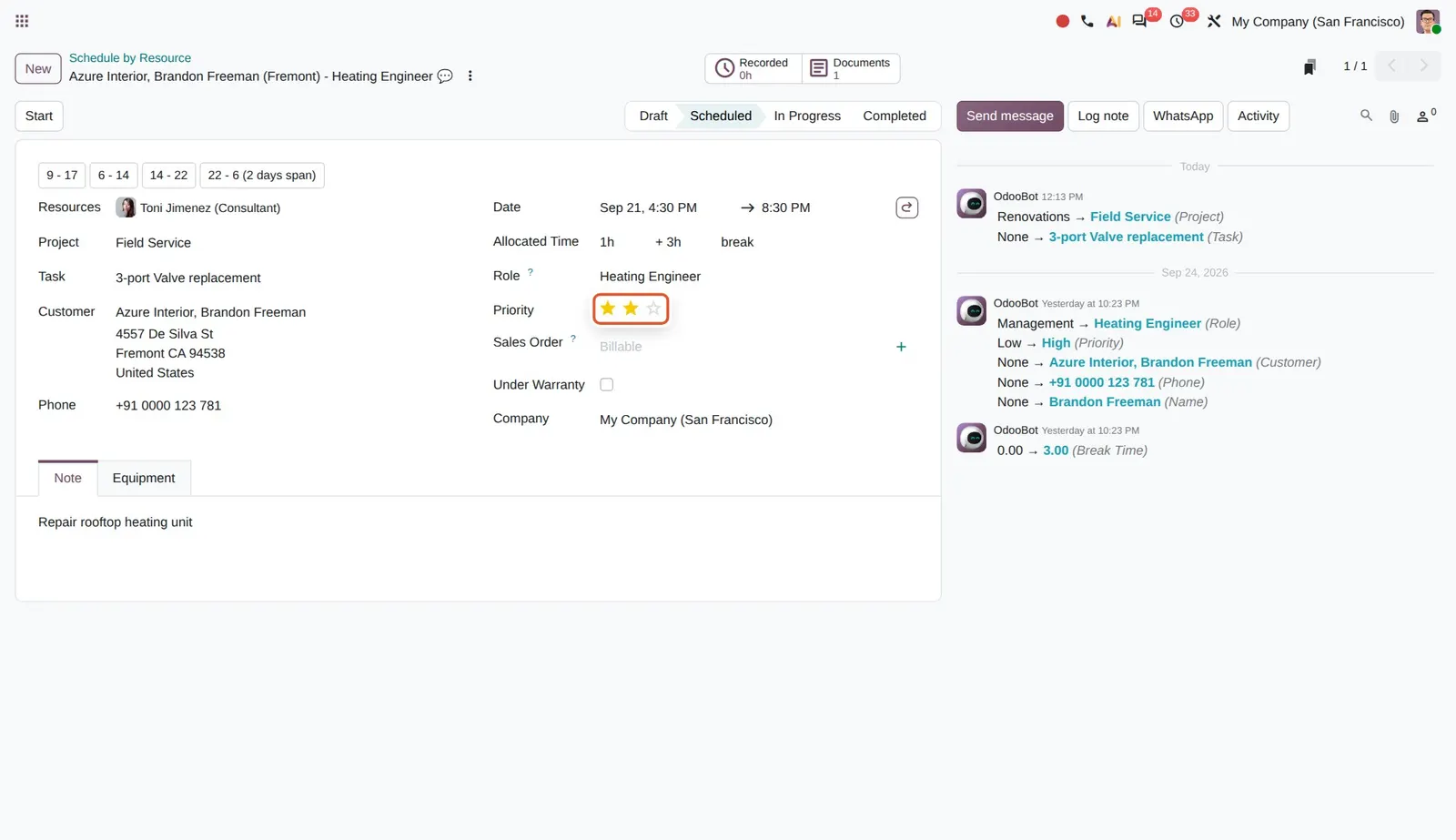This screenshot has height=840, width=1456.
Task: Go to Schedule by Resource breadcrumb
Action: pyautogui.click(x=130, y=57)
